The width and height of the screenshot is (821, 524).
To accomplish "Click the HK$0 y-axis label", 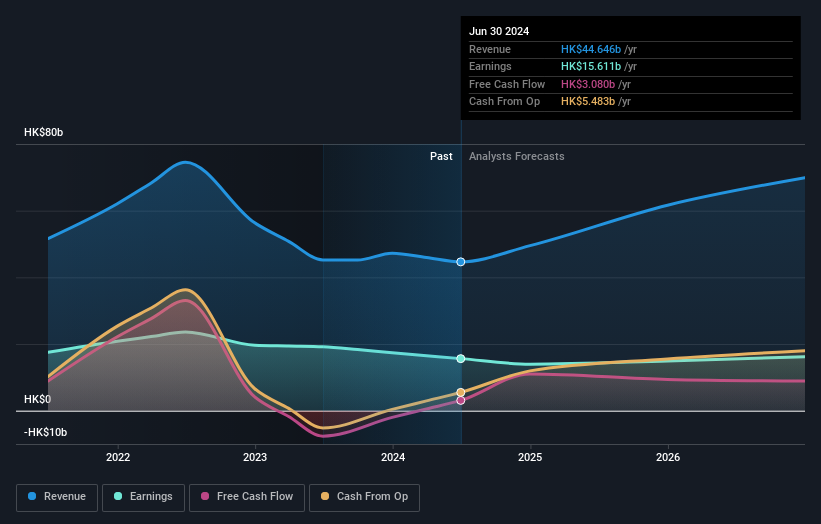I will (x=37, y=399).
